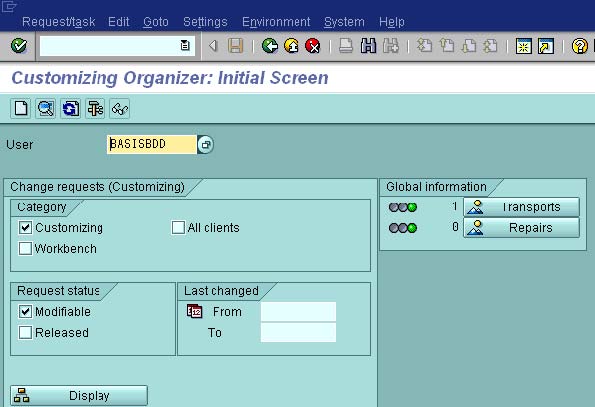Click the Create request blank page icon
Screen dimensions: 595x407
pos(21,109)
